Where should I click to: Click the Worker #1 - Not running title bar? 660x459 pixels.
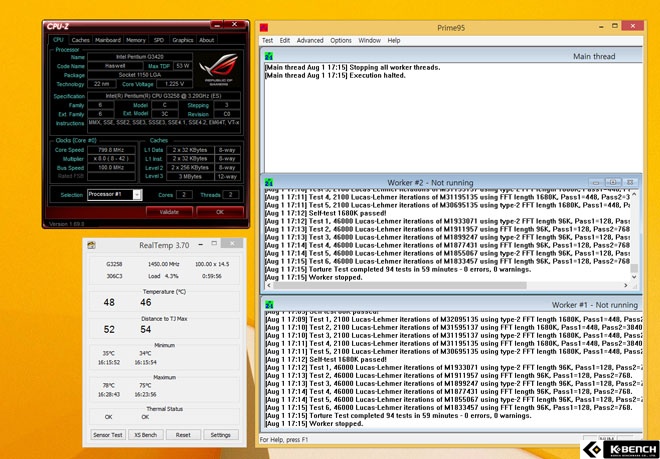click(x=452, y=304)
